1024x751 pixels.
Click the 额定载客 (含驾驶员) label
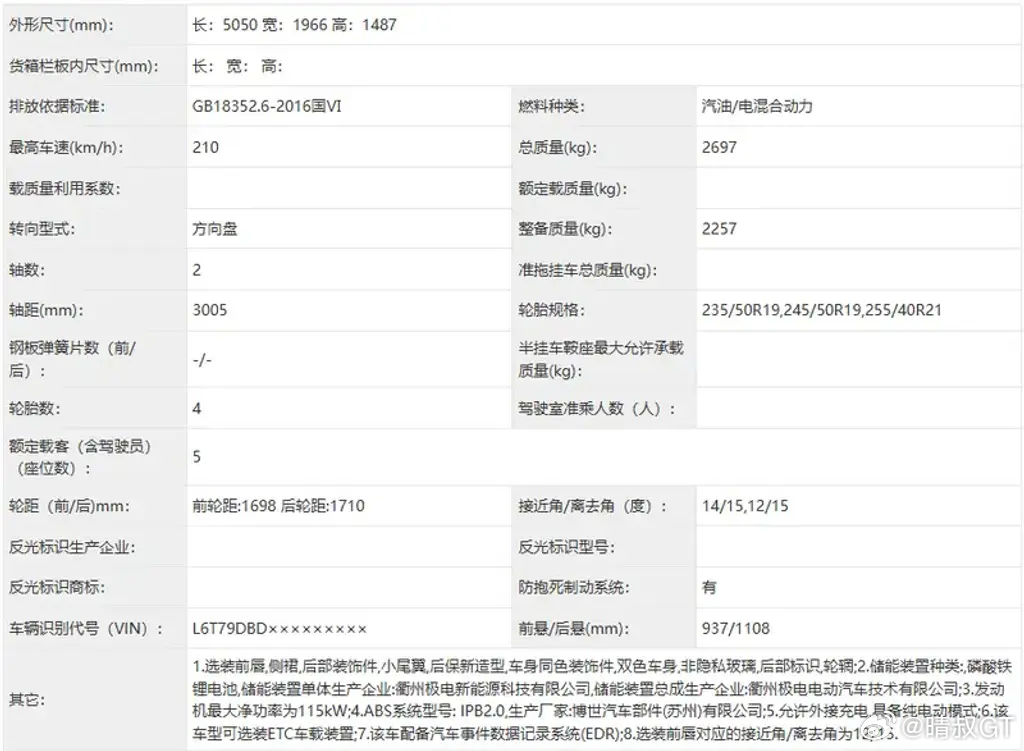coord(80,457)
